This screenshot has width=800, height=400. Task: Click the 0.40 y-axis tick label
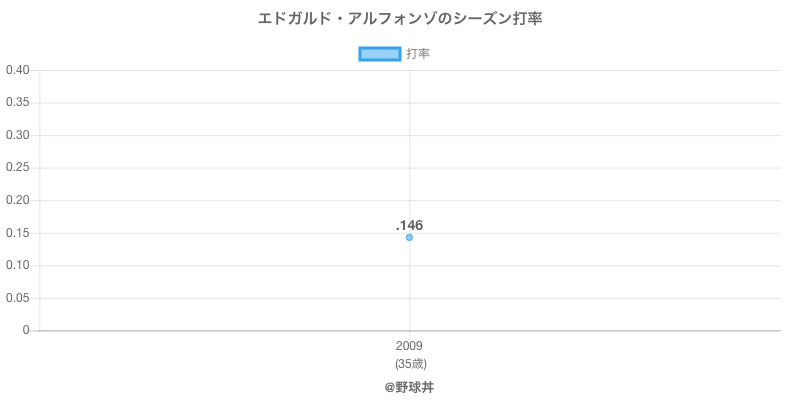17,70
